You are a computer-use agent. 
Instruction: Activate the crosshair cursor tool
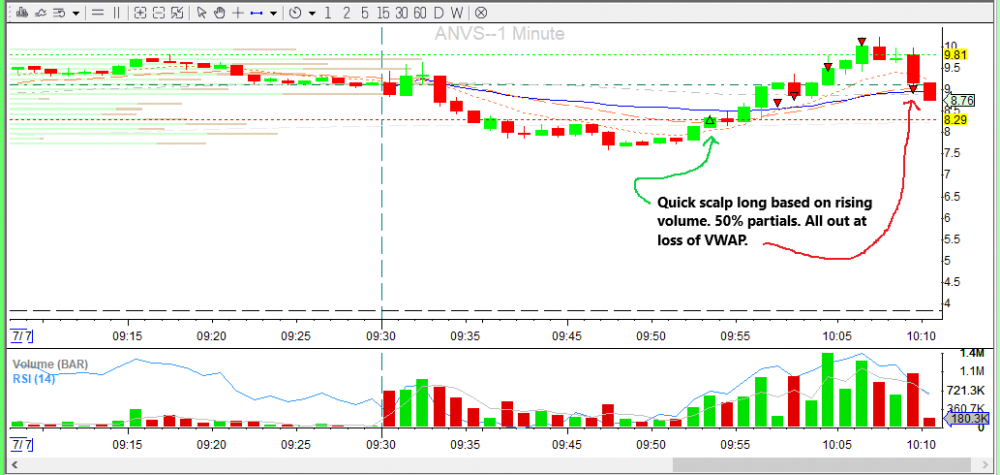236,13
